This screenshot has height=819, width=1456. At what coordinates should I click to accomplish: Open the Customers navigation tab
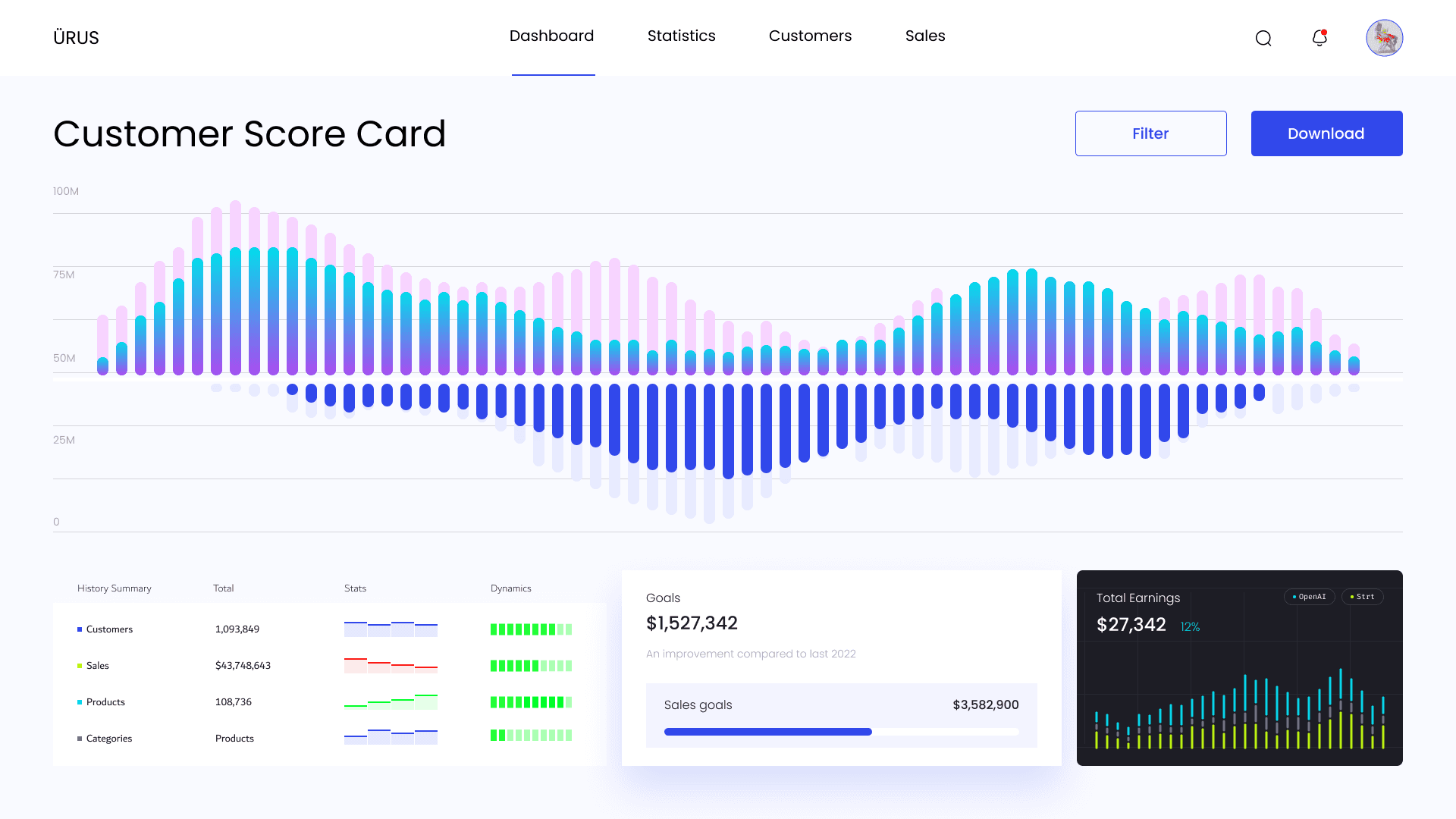pyautogui.click(x=810, y=36)
